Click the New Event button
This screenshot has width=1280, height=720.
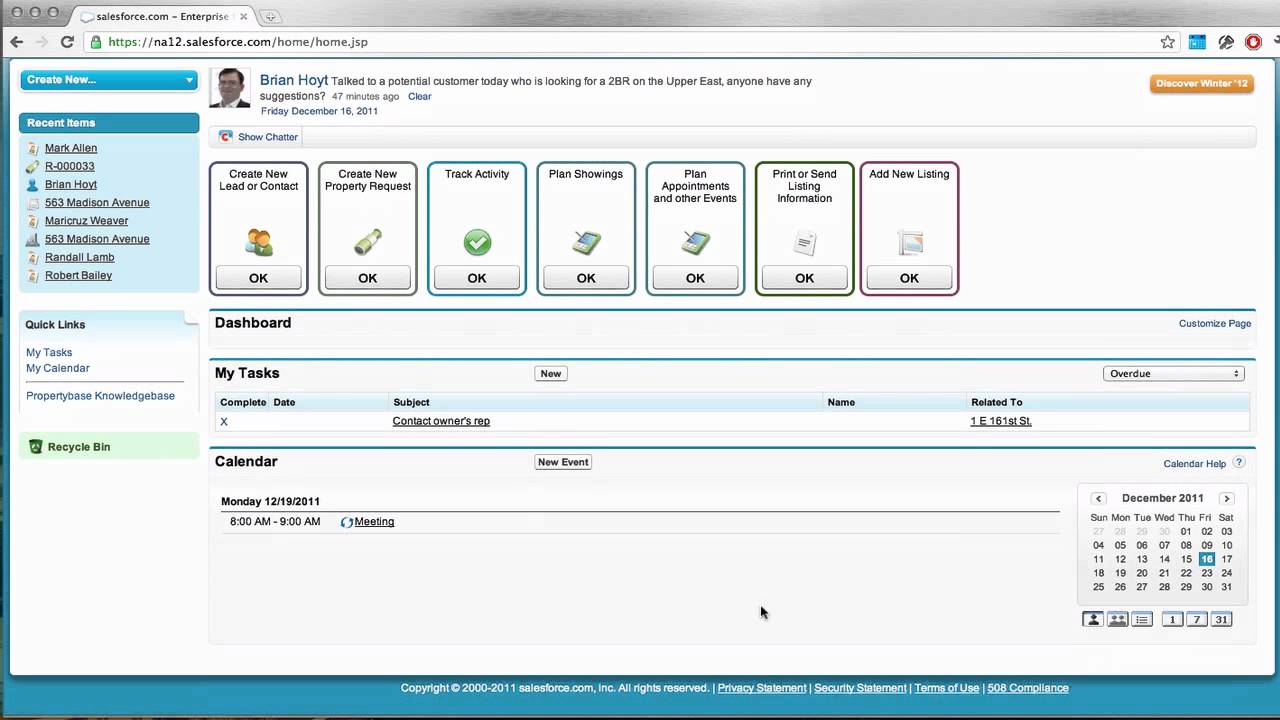tap(563, 462)
